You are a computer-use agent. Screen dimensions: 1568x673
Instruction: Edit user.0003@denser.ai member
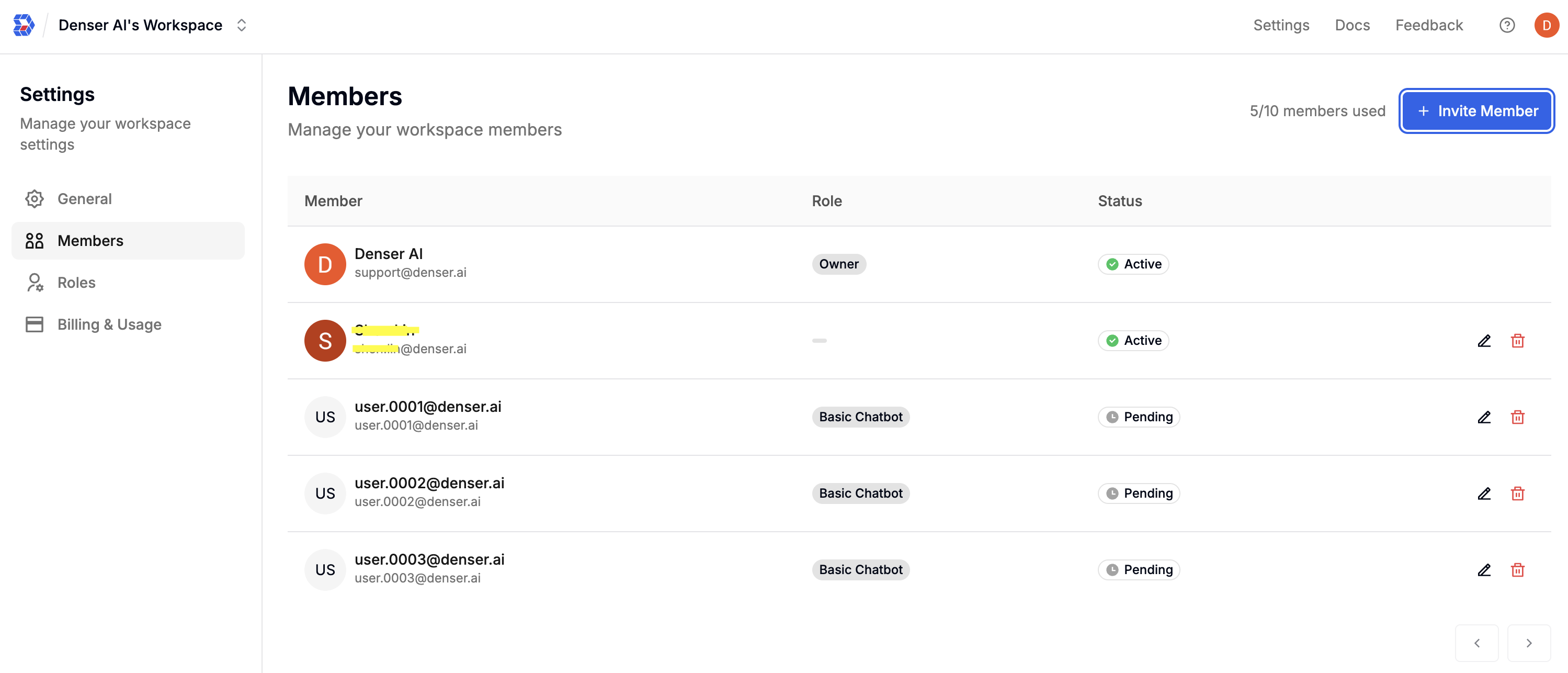tap(1484, 570)
